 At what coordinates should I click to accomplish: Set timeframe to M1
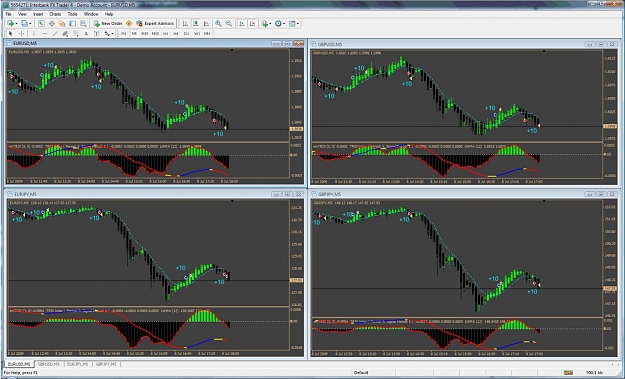(124, 33)
